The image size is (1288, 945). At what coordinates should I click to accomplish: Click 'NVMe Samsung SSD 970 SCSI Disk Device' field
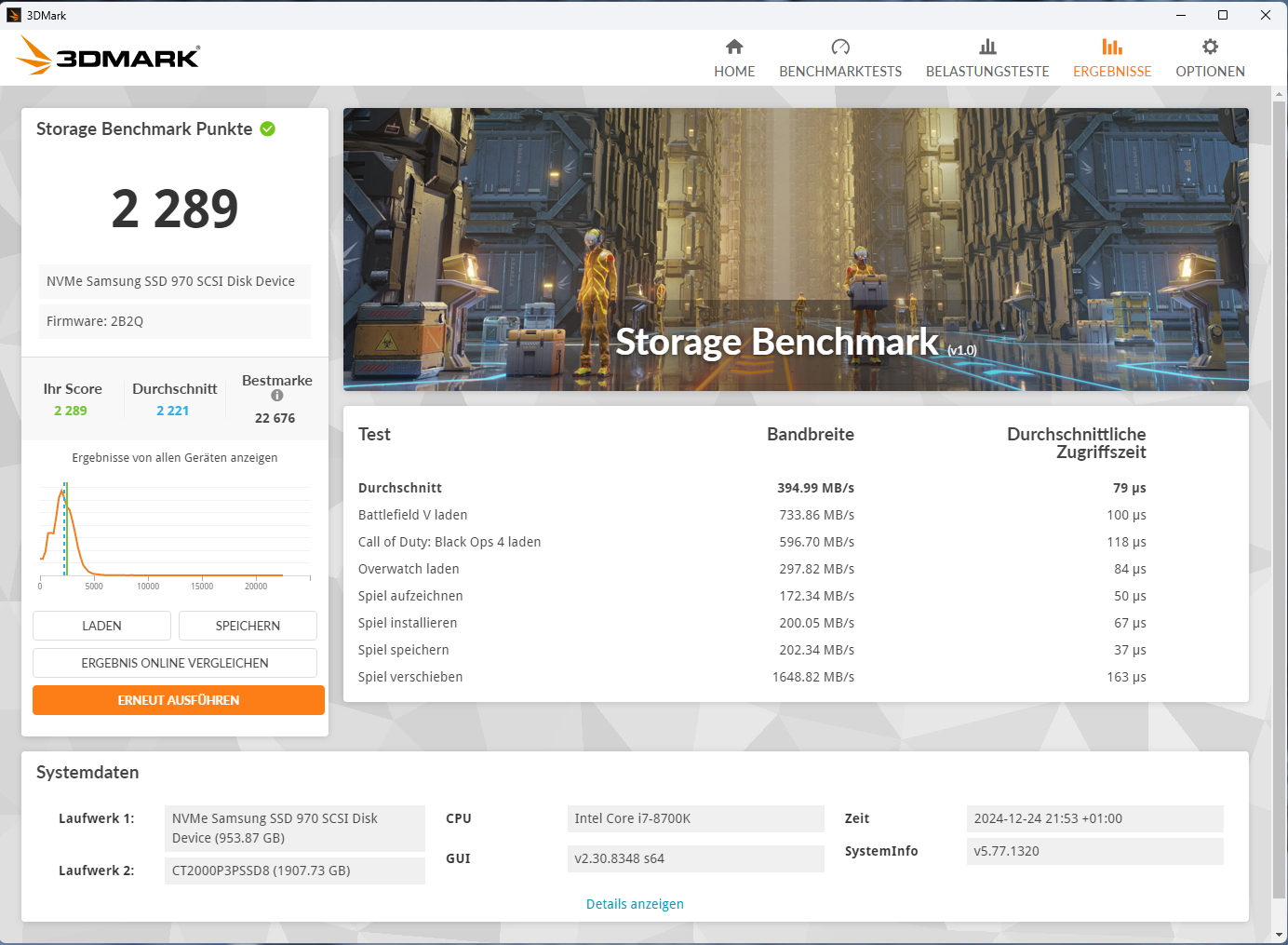(175, 281)
